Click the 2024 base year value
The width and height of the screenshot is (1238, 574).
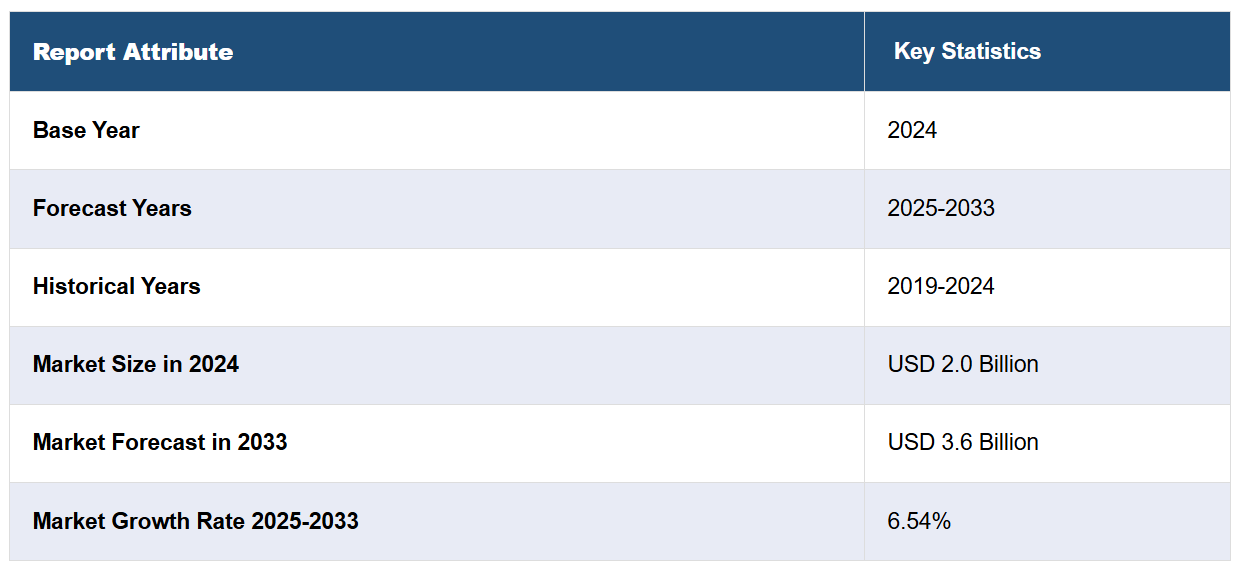tap(912, 130)
